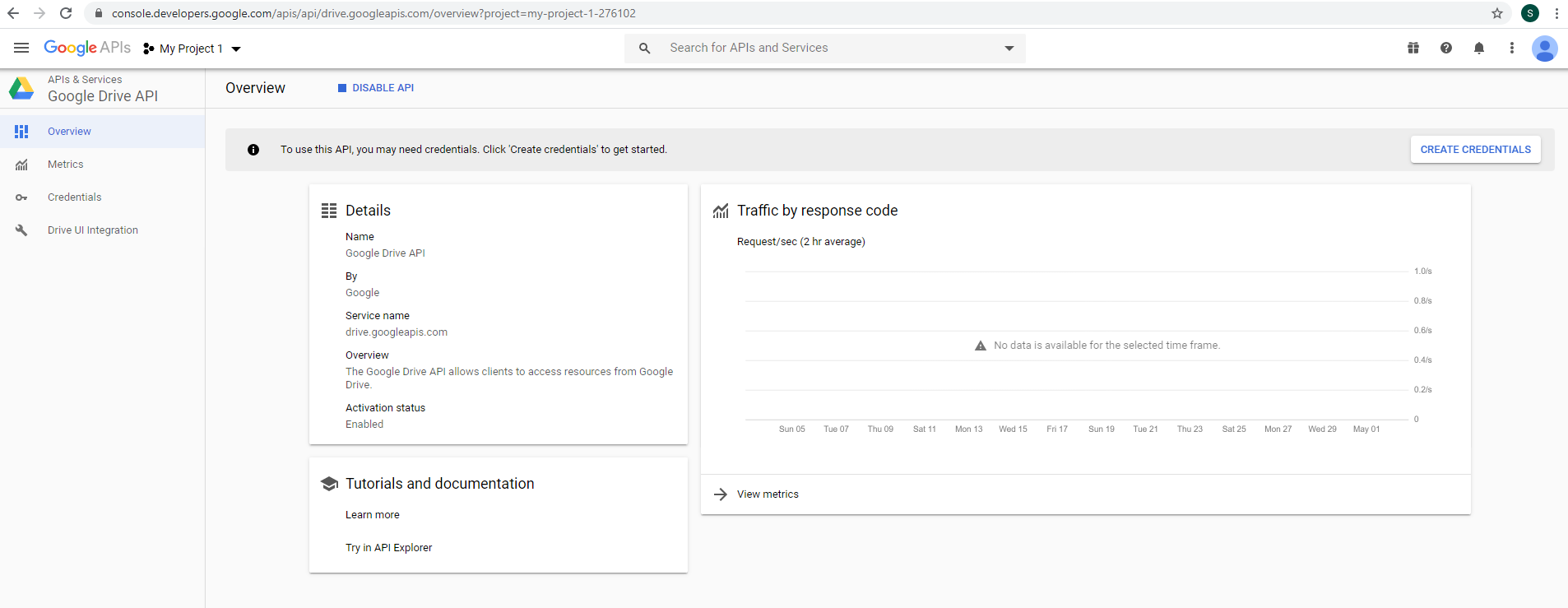This screenshot has height=608, width=1568.
Task: Click the Overview dashboard icon in sidebar
Action: [21, 132]
